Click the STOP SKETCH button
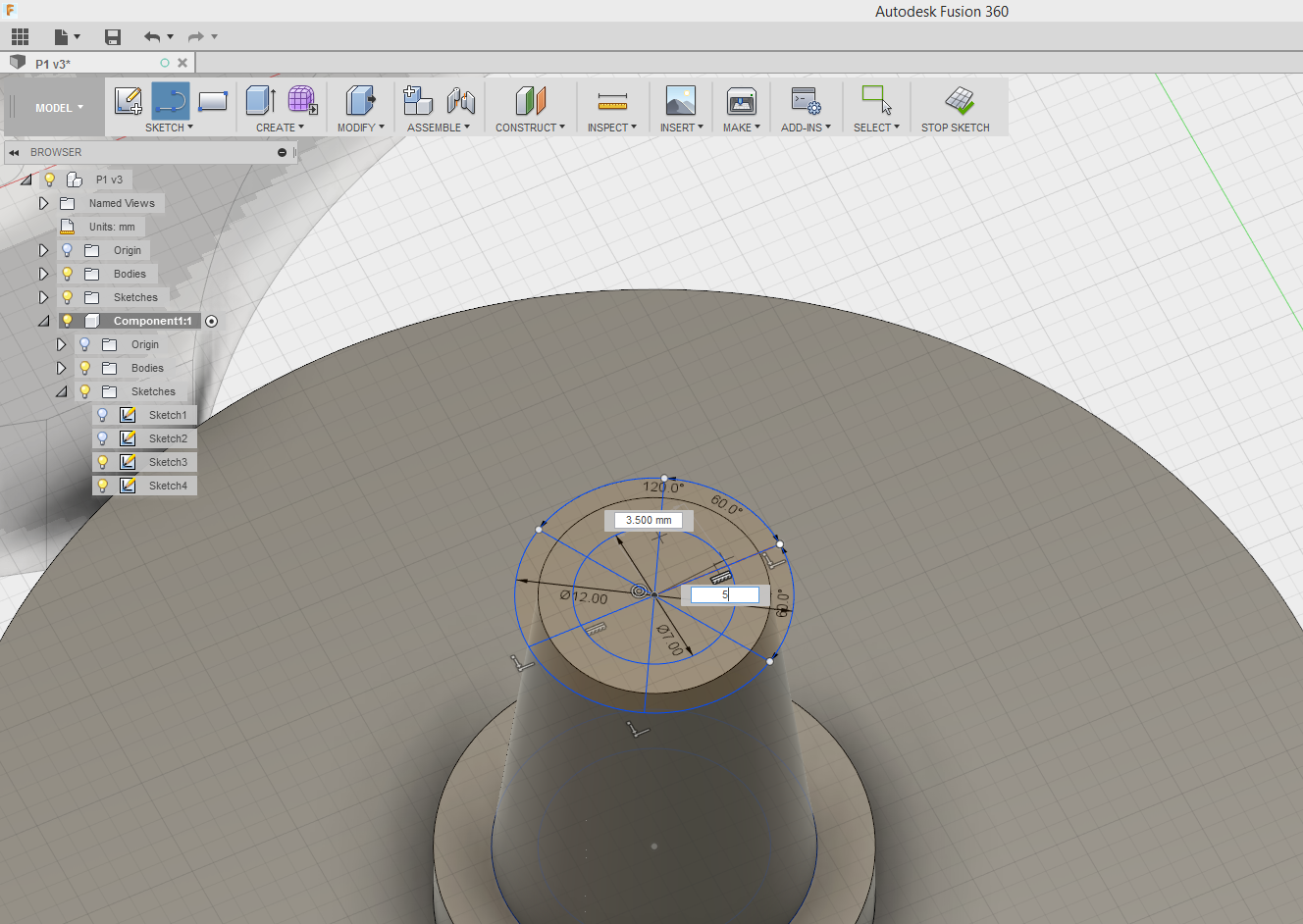This screenshot has height=924, width=1303. pos(956,109)
